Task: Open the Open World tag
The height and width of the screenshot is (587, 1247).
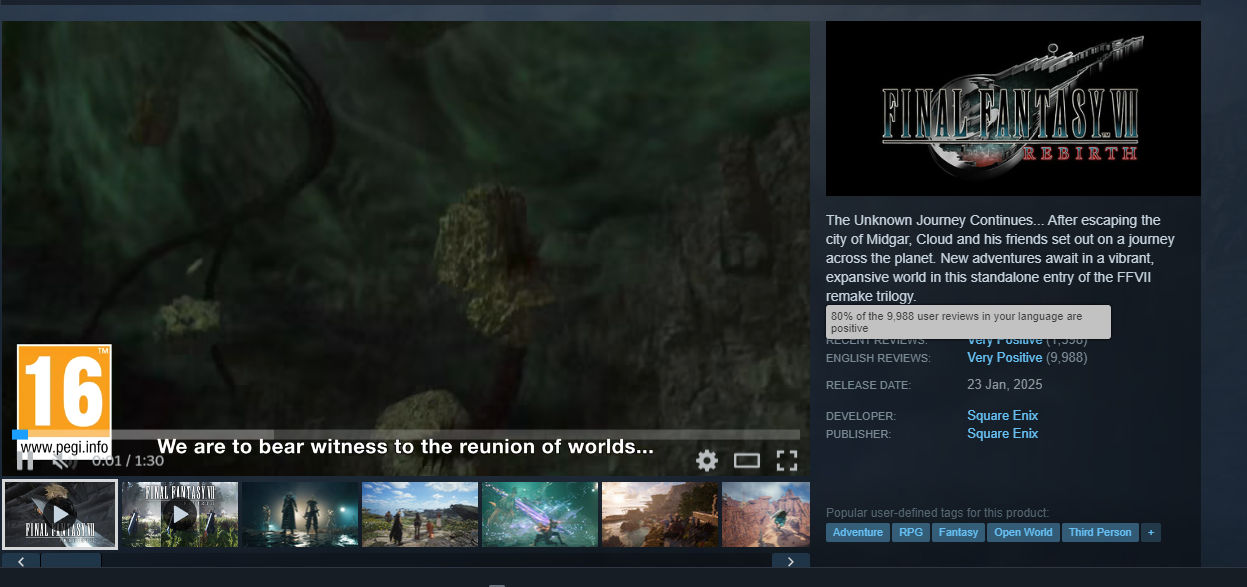Action: (1023, 533)
